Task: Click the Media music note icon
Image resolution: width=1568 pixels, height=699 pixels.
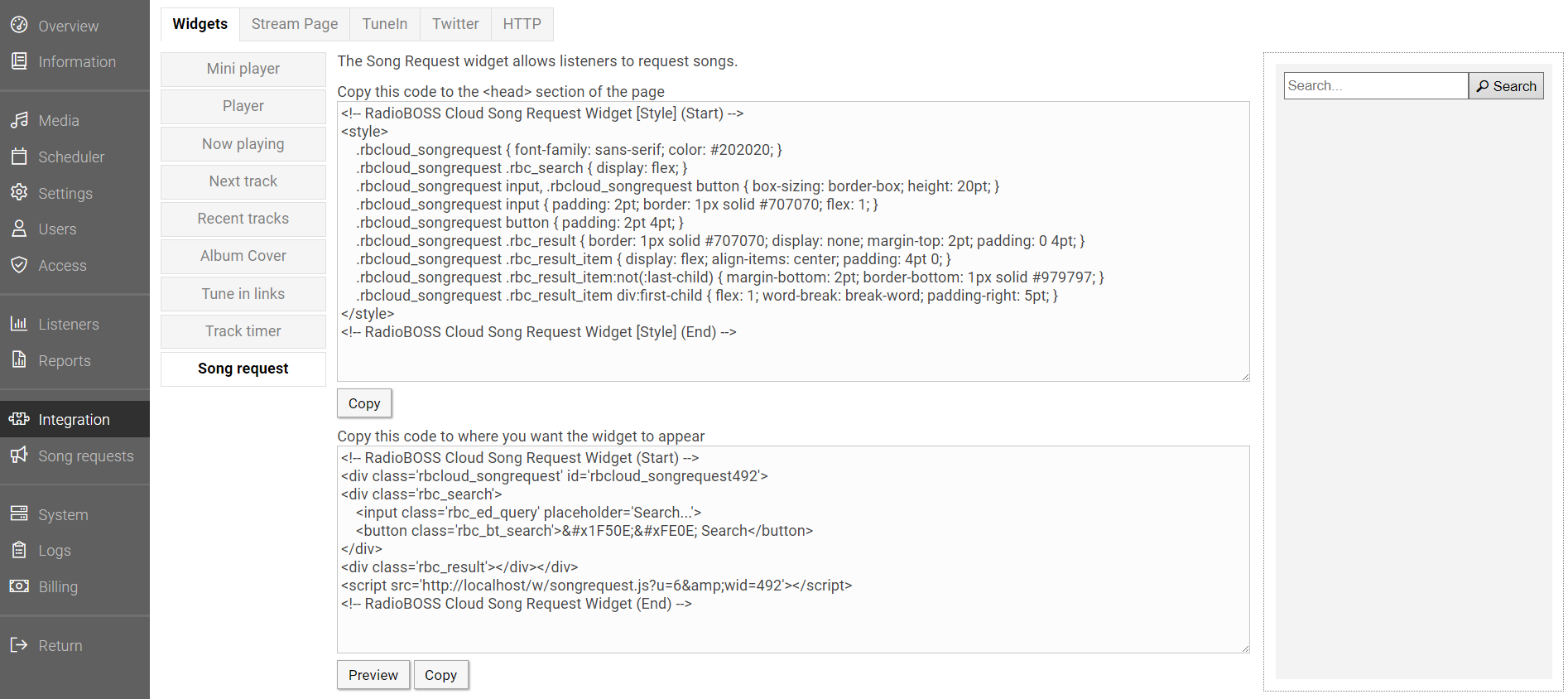Action: [x=19, y=120]
